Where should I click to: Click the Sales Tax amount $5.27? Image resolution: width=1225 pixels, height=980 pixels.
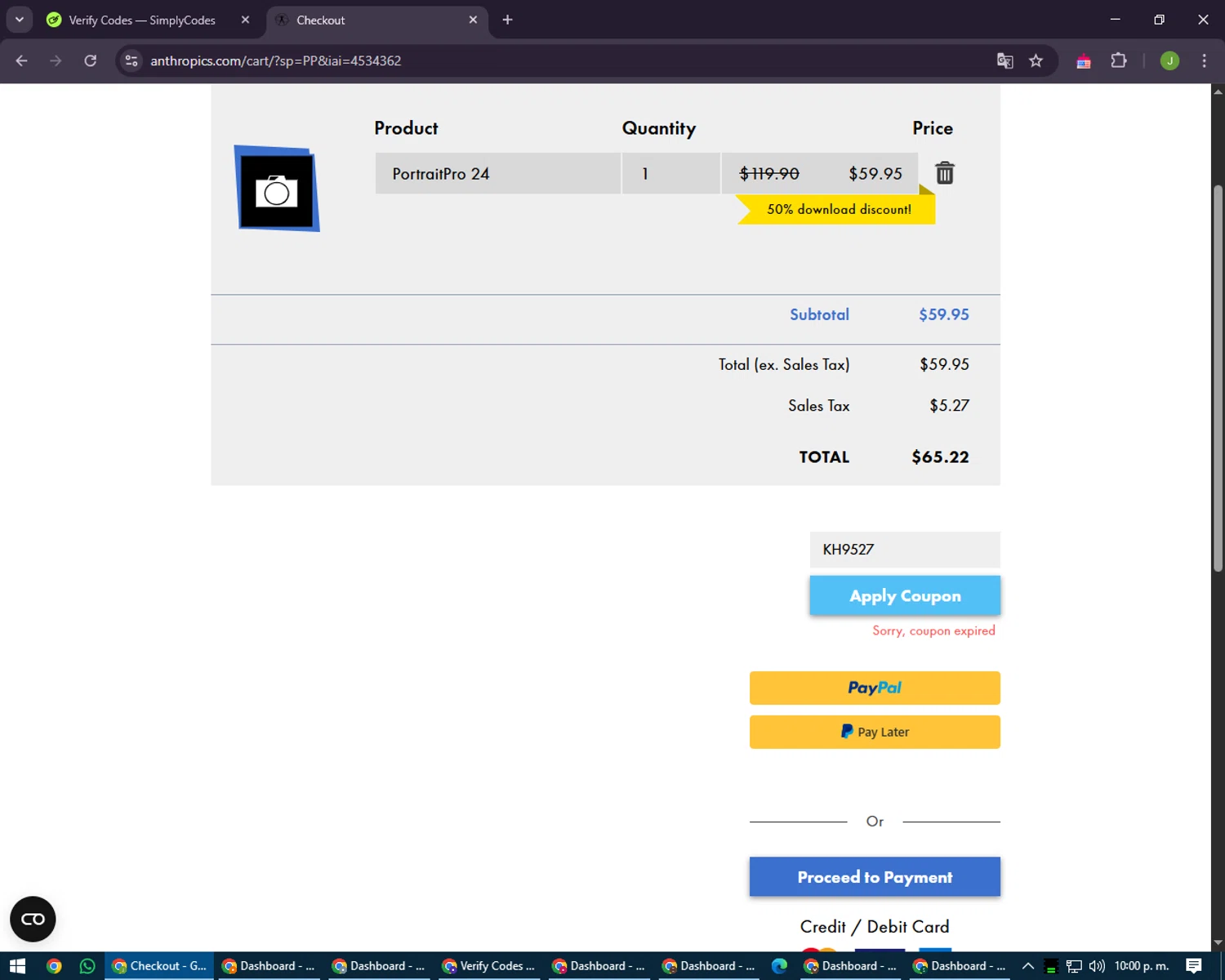click(x=949, y=406)
